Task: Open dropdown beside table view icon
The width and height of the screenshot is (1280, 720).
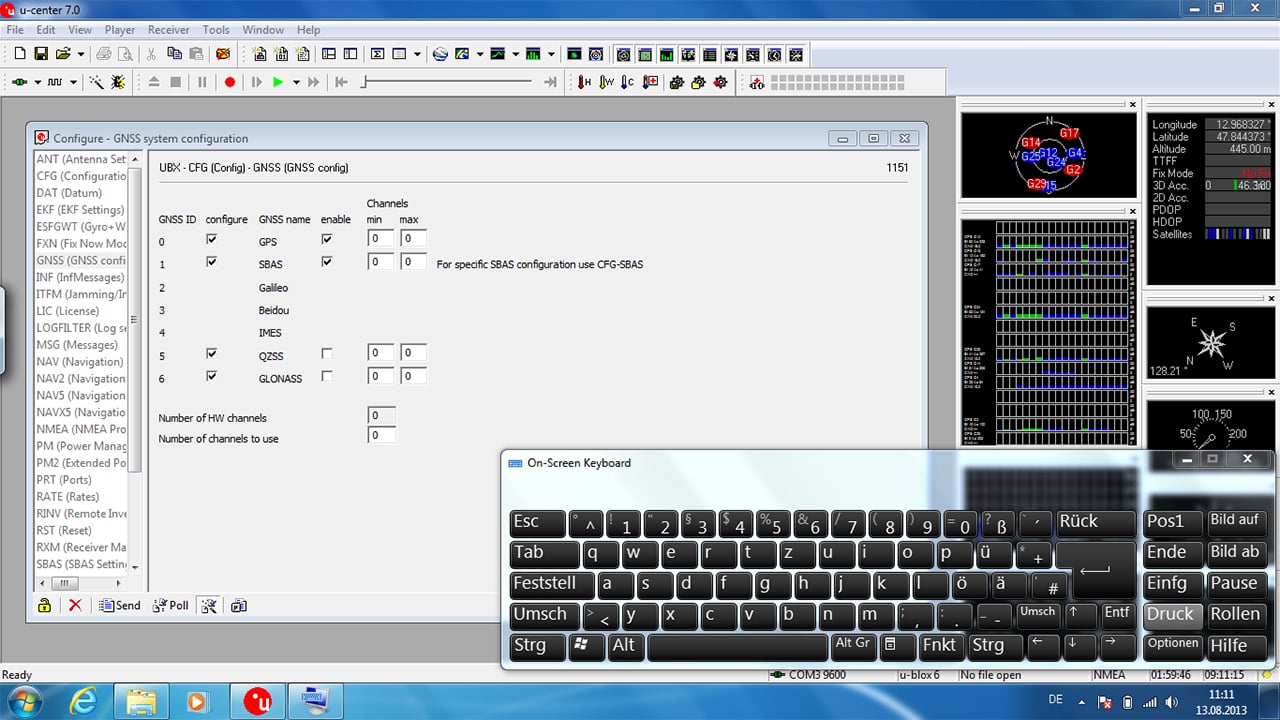Action: coord(418,54)
